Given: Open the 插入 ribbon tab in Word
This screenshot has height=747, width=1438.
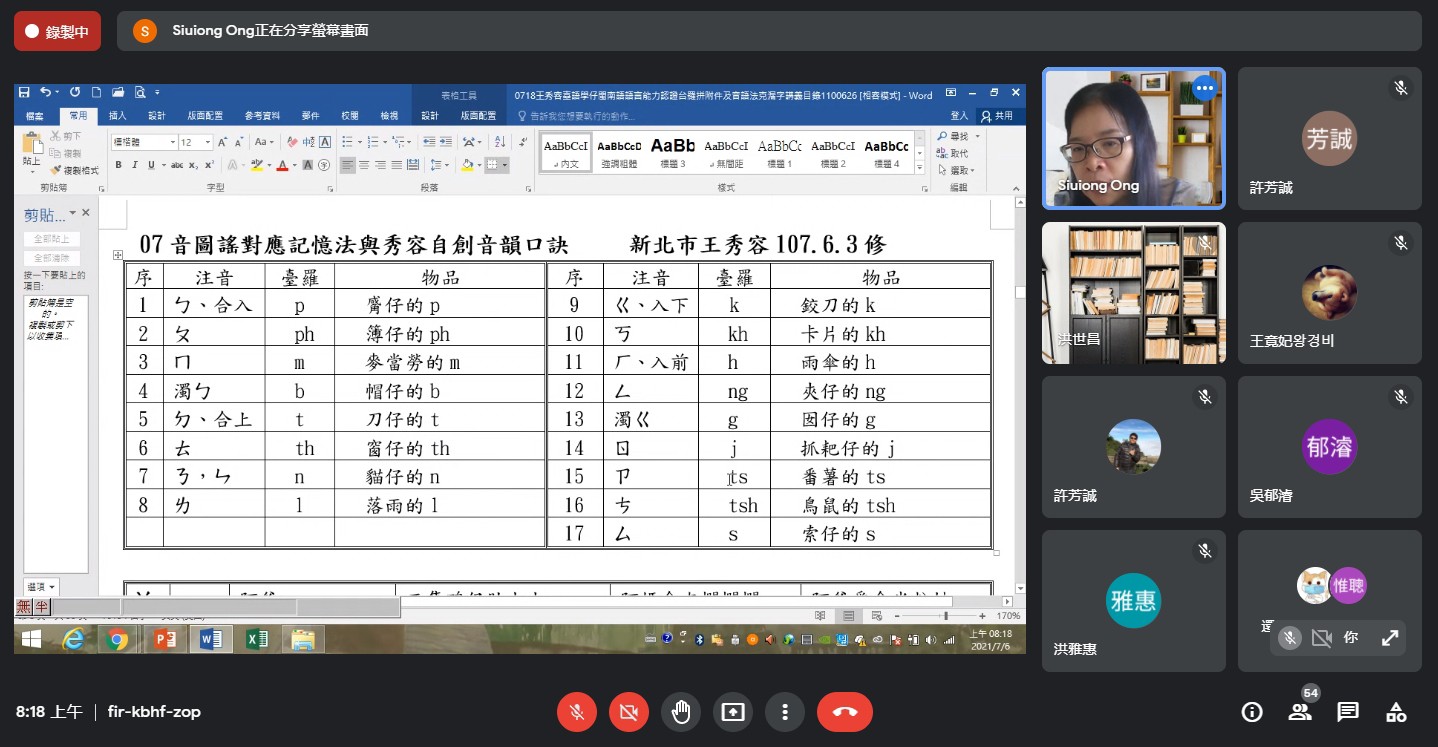Looking at the screenshot, I should pyautogui.click(x=117, y=116).
